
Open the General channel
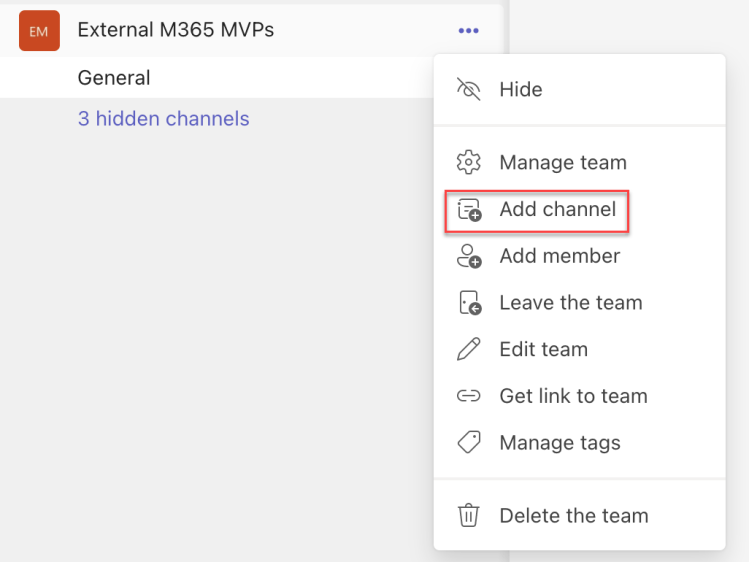coord(114,77)
